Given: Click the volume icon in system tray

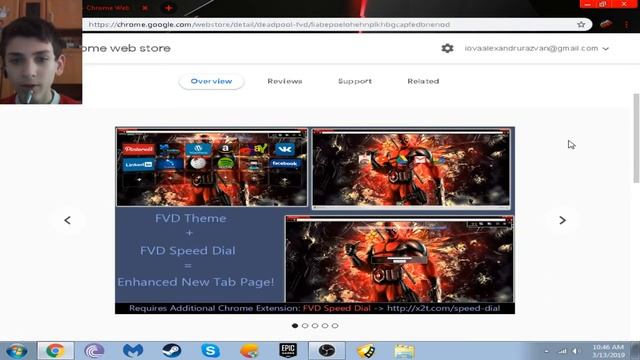Looking at the screenshot, I should (576, 351).
